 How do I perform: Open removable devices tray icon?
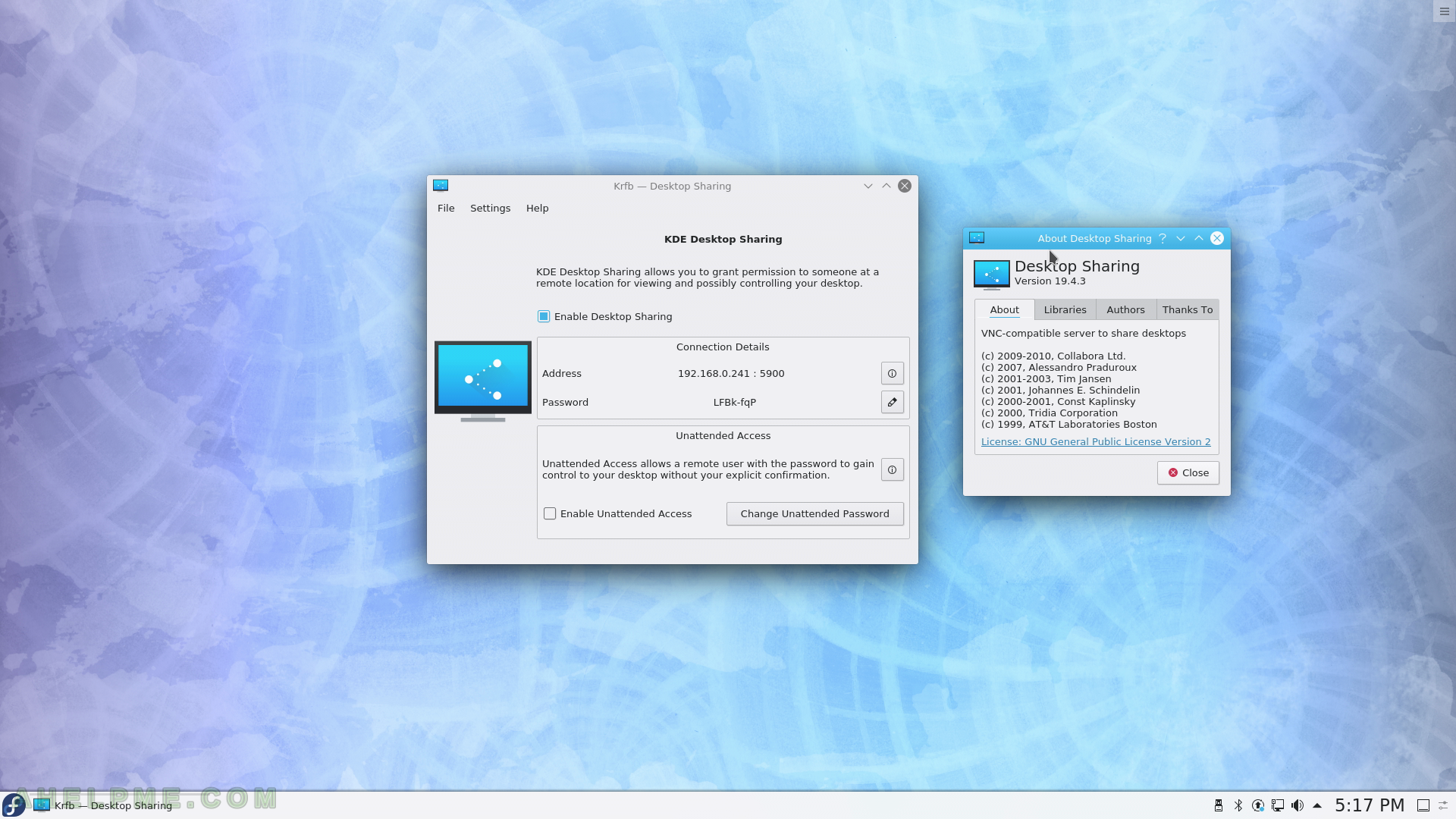coord(1219,805)
